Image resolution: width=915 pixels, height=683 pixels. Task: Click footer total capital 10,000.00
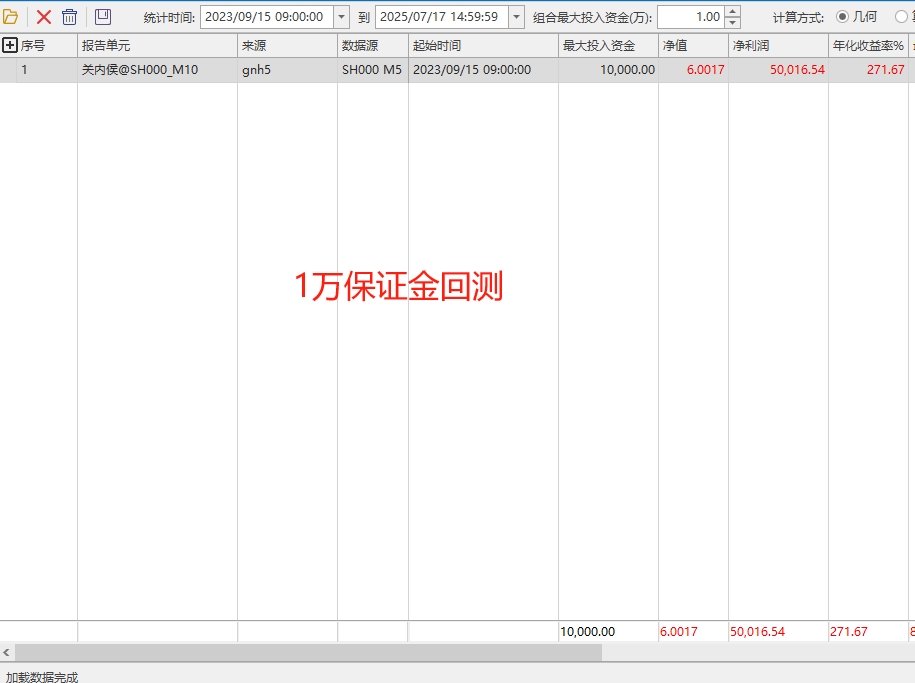pyautogui.click(x=588, y=632)
